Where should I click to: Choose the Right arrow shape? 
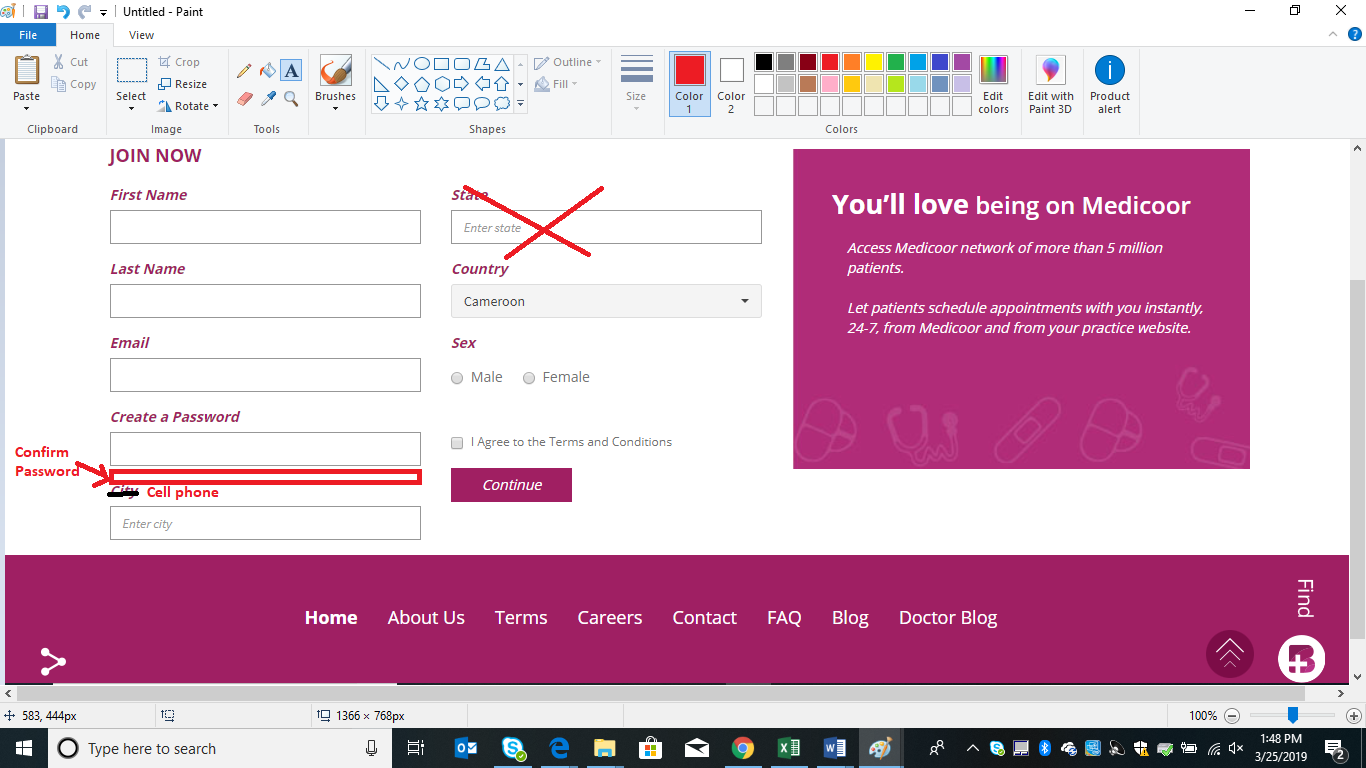pyautogui.click(x=461, y=83)
